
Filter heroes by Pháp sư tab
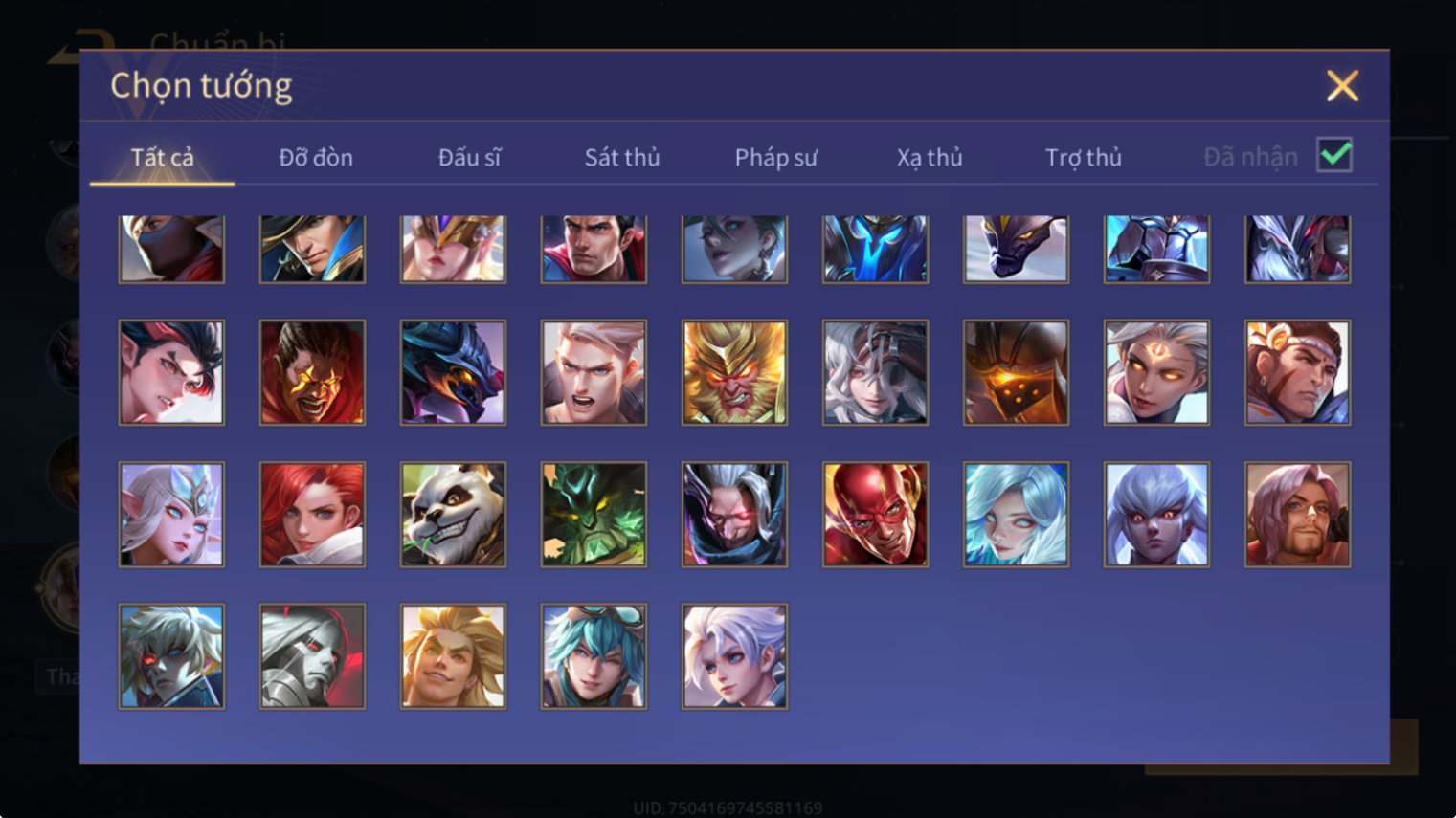(x=776, y=157)
